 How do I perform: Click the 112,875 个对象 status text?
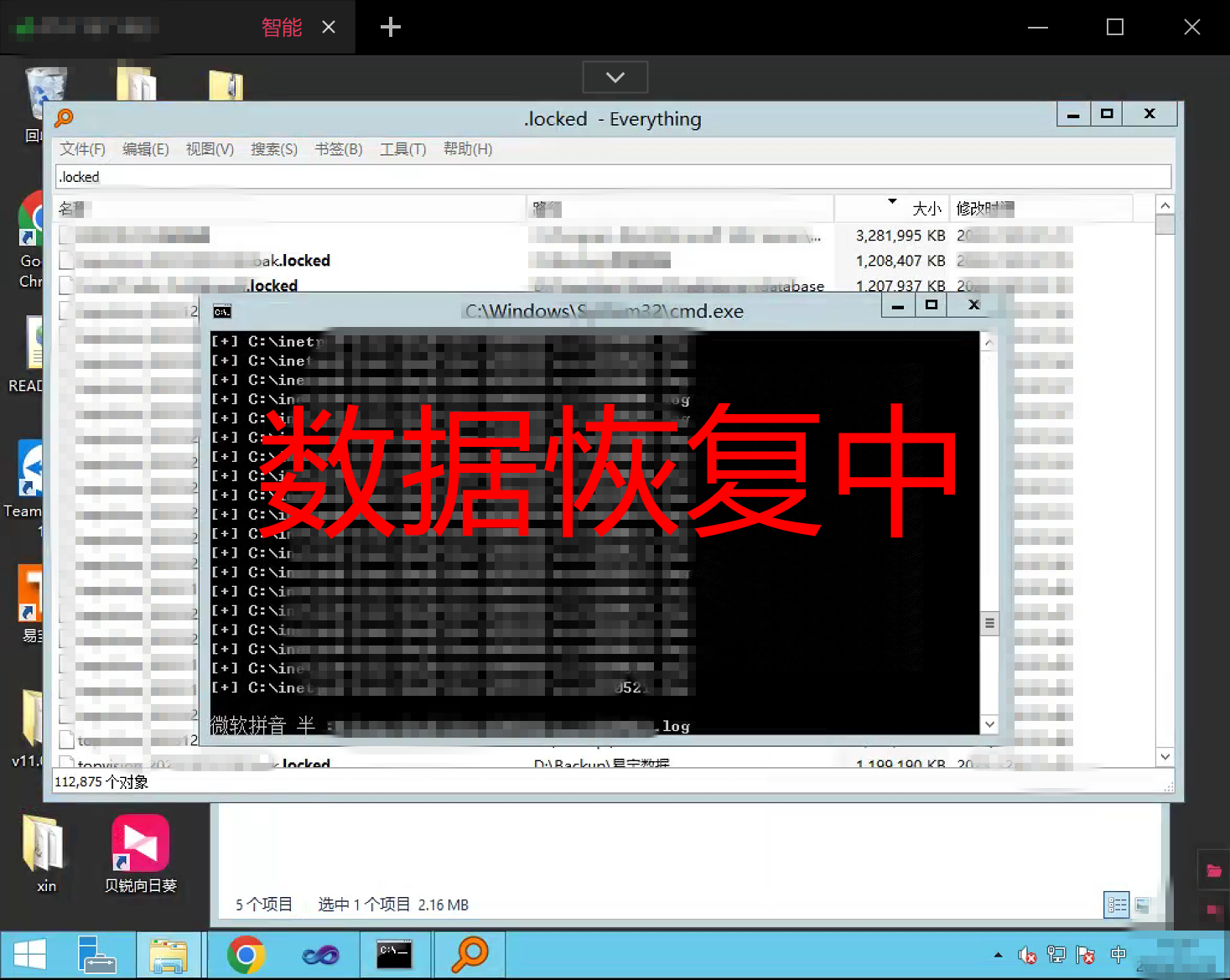(101, 782)
